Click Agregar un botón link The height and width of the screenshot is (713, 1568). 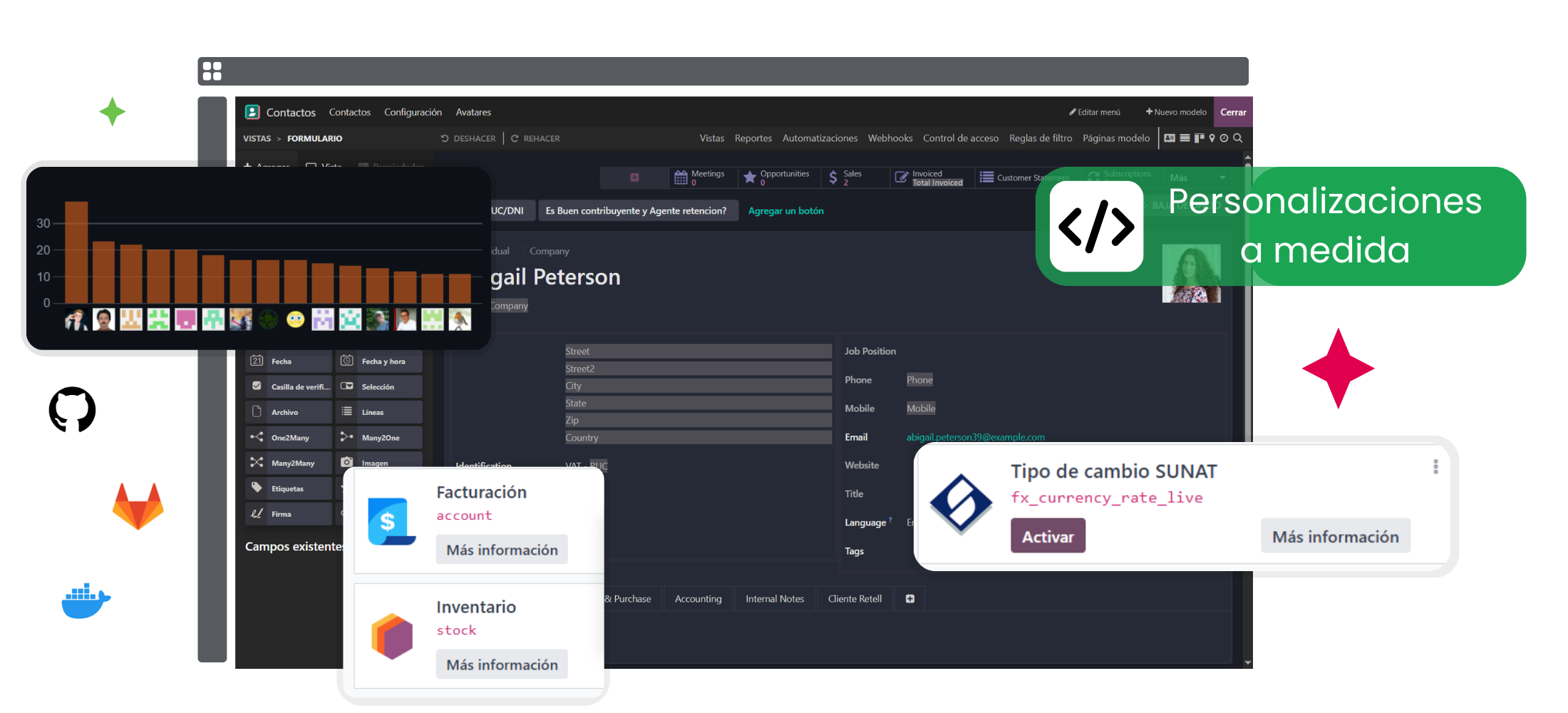tap(785, 211)
